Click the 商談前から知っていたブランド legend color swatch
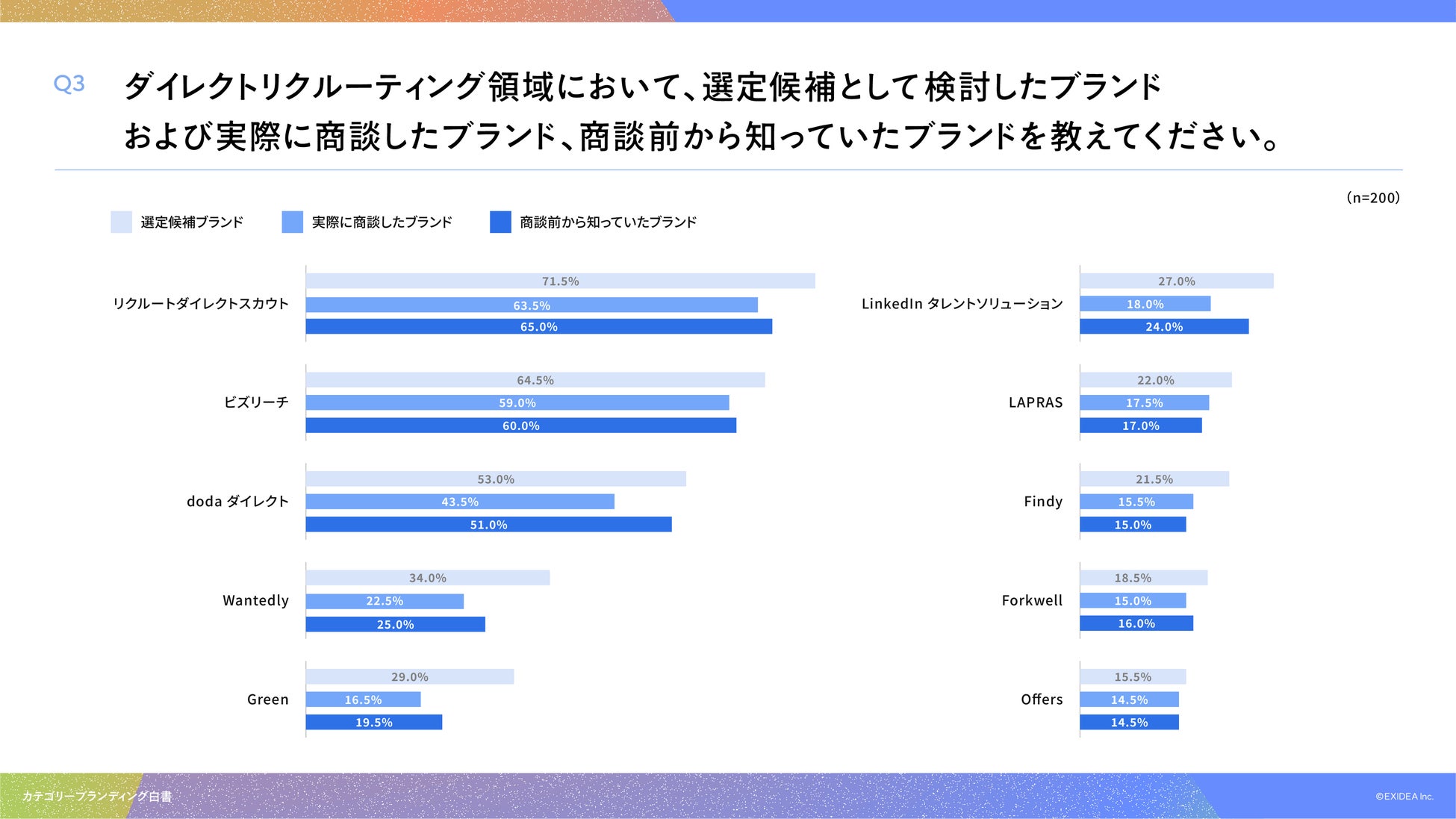This screenshot has width=1456, height=819. [500, 222]
